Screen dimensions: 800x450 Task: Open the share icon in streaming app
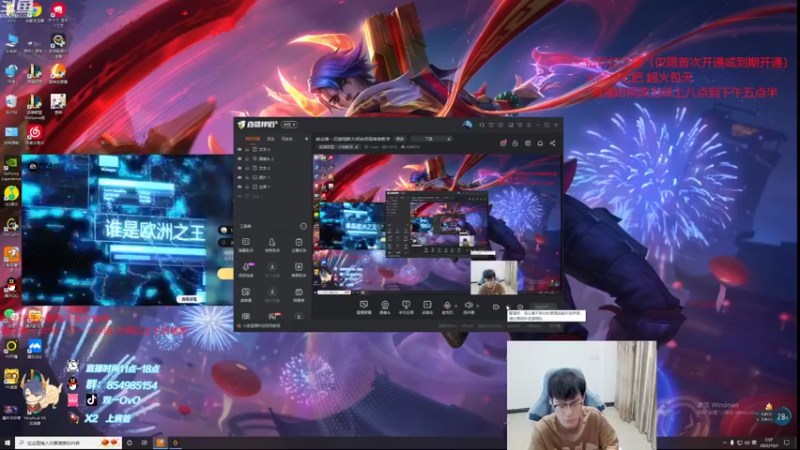click(x=553, y=143)
